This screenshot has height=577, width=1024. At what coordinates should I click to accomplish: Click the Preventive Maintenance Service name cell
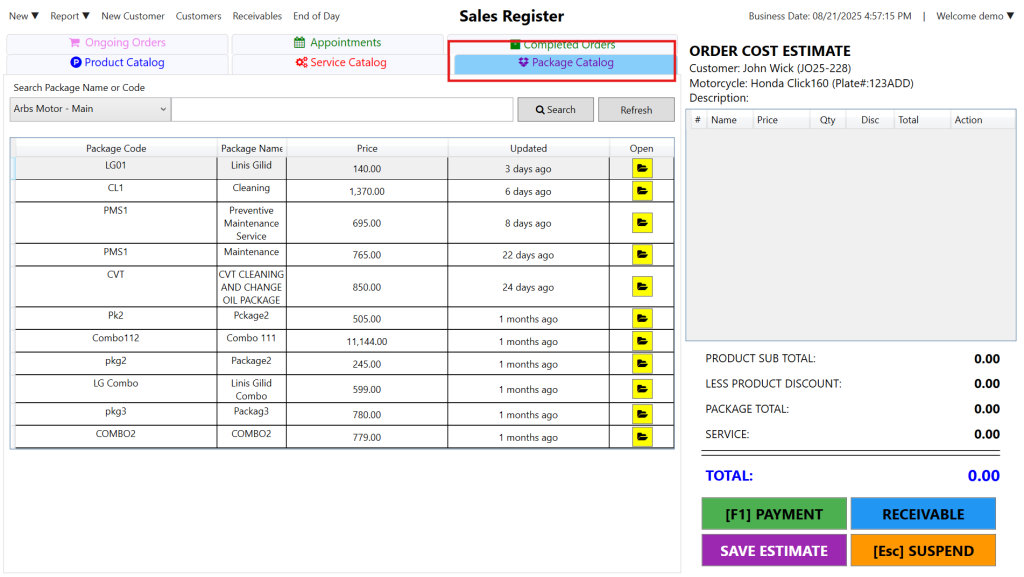click(x=251, y=223)
